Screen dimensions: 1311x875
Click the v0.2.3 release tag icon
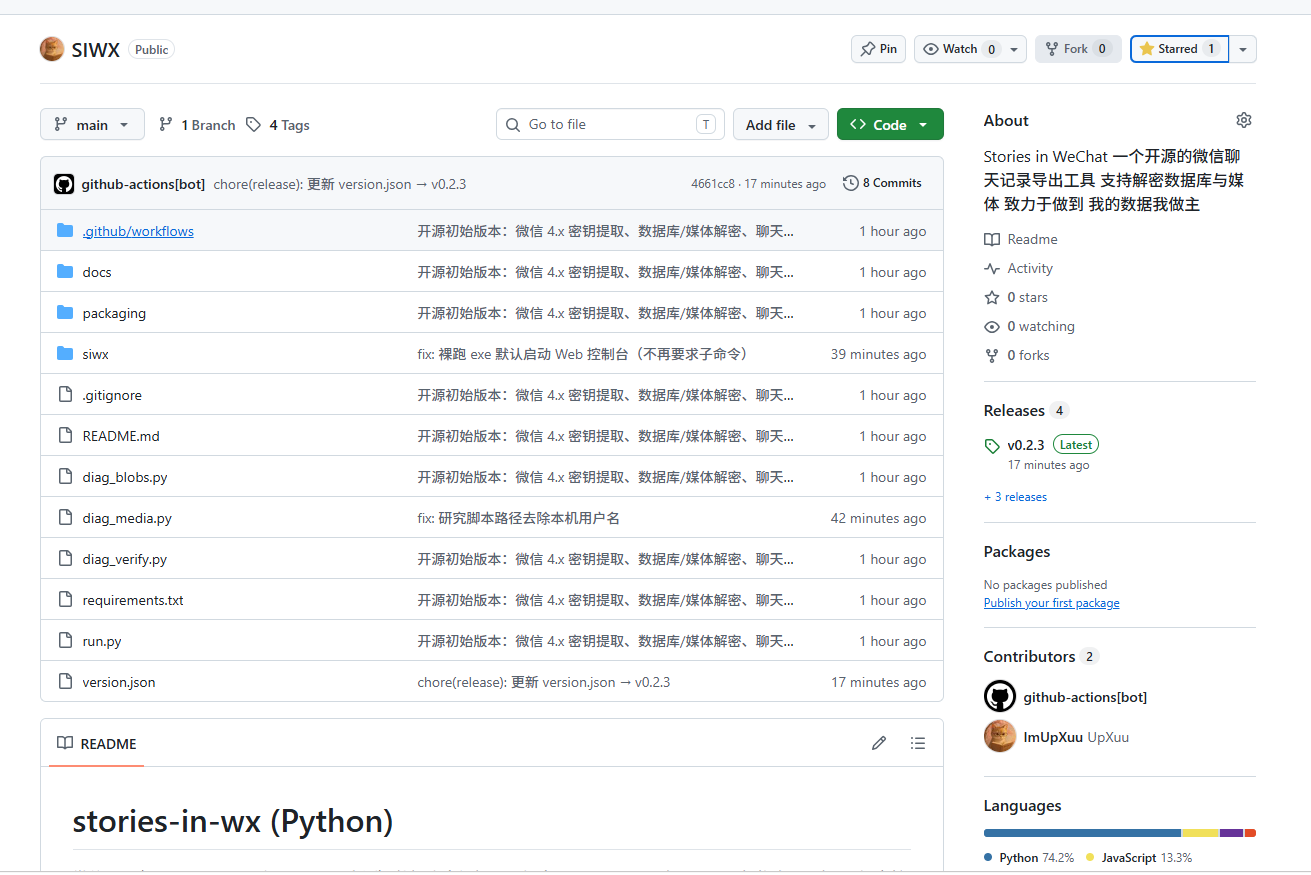[x=992, y=446]
